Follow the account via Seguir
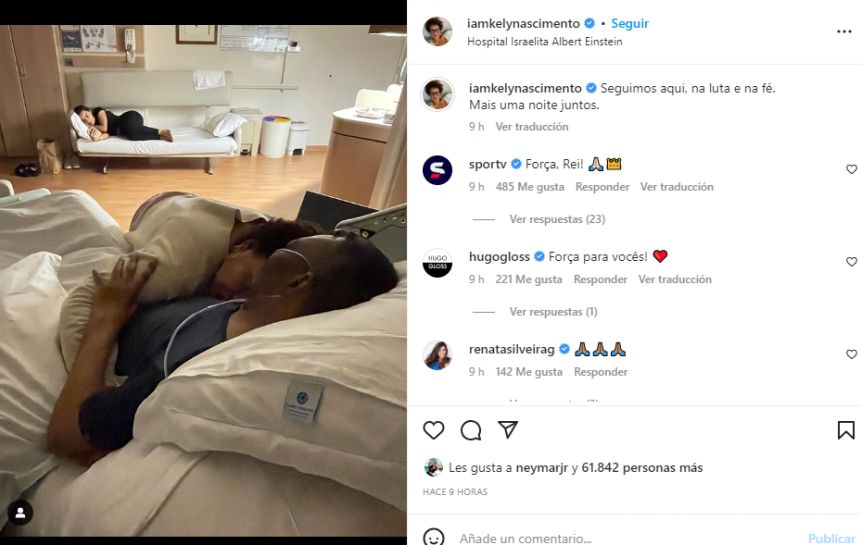862x545 pixels. pyautogui.click(x=630, y=24)
